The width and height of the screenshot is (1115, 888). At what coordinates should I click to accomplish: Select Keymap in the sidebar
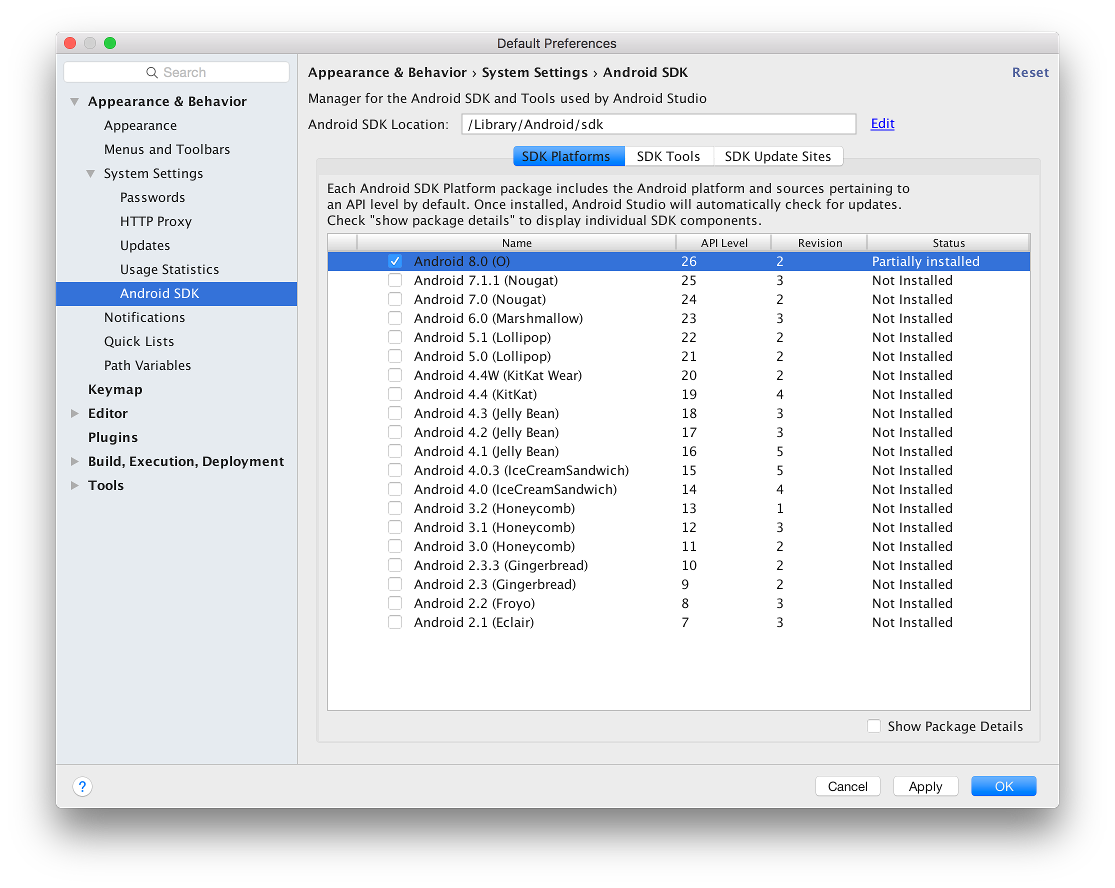115,390
